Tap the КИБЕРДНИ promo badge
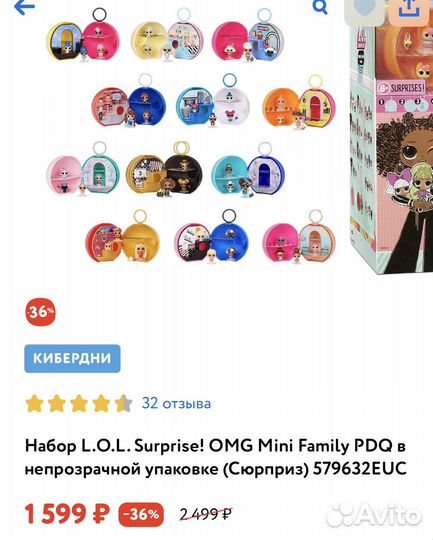 point(72,359)
